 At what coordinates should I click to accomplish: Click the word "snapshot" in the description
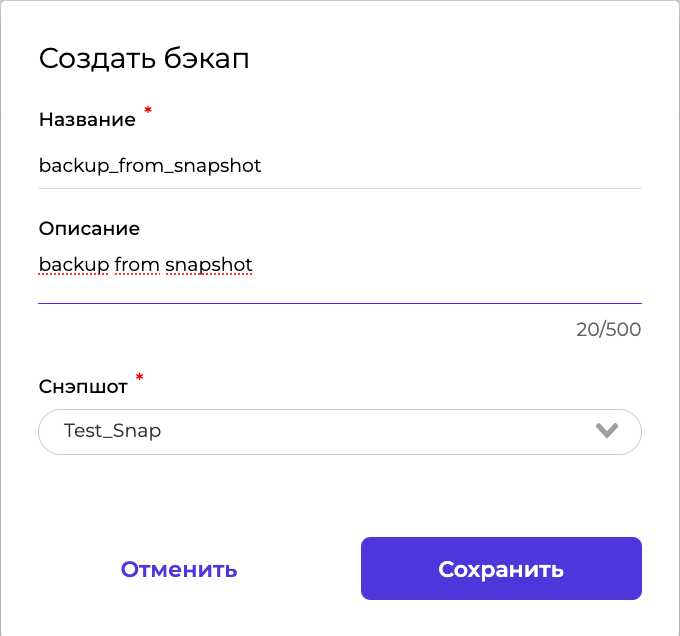[209, 265]
